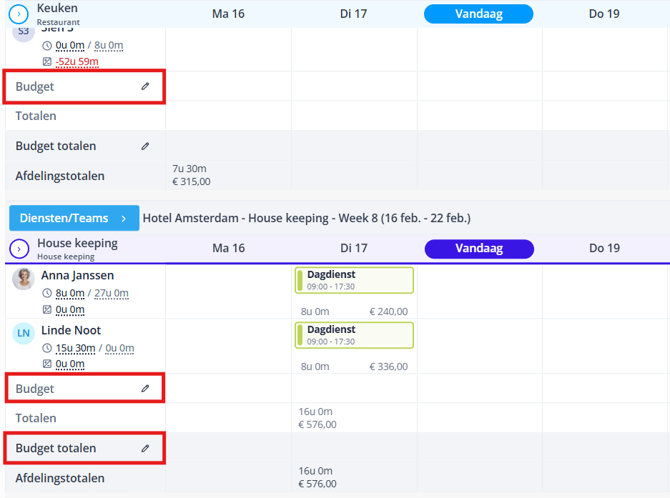Select Di 17 in the Keuken header
The width and height of the screenshot is (670, 498).
tap(353, 14)
